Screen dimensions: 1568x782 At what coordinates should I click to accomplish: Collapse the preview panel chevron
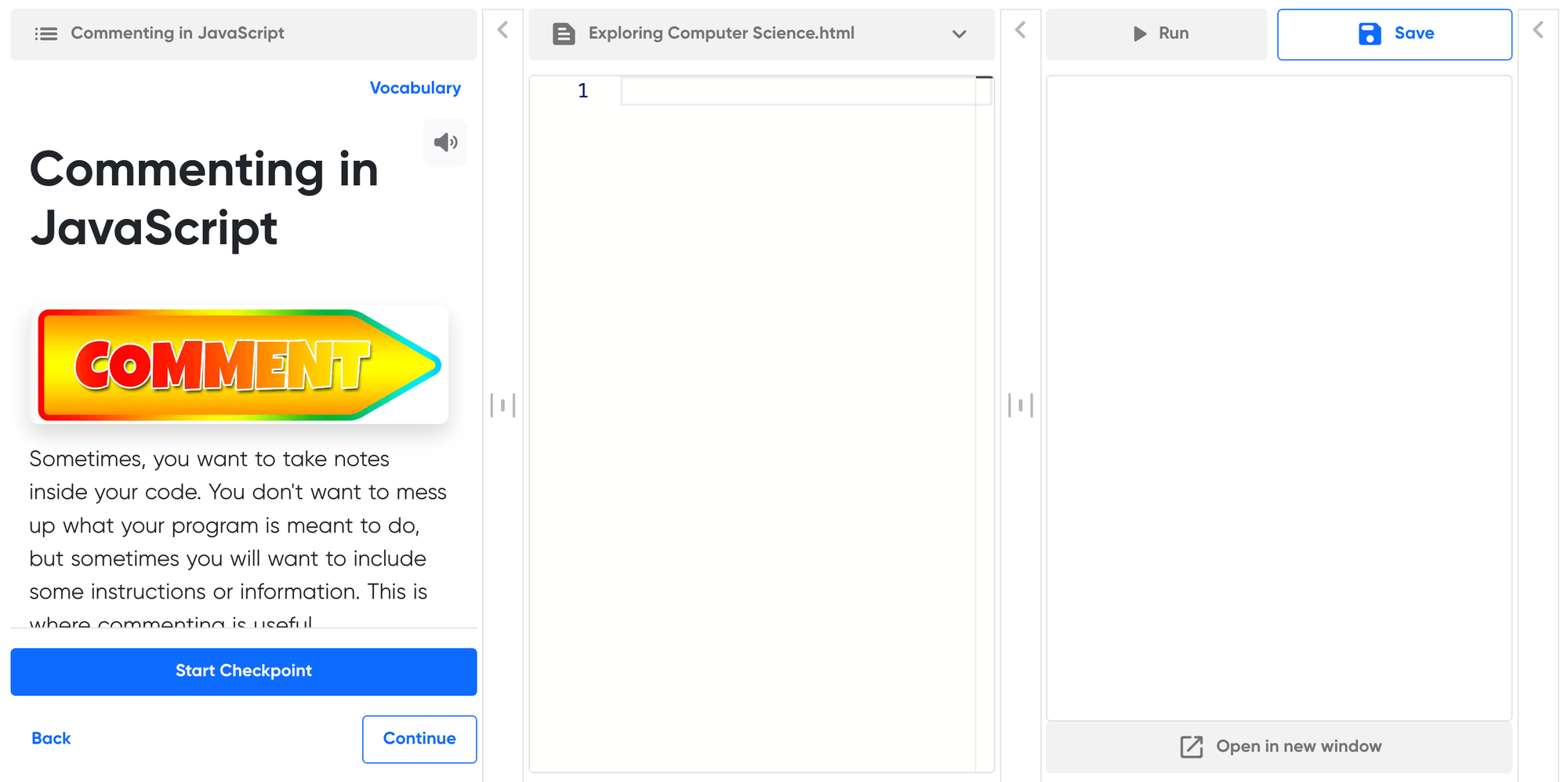pos(1537,31)
